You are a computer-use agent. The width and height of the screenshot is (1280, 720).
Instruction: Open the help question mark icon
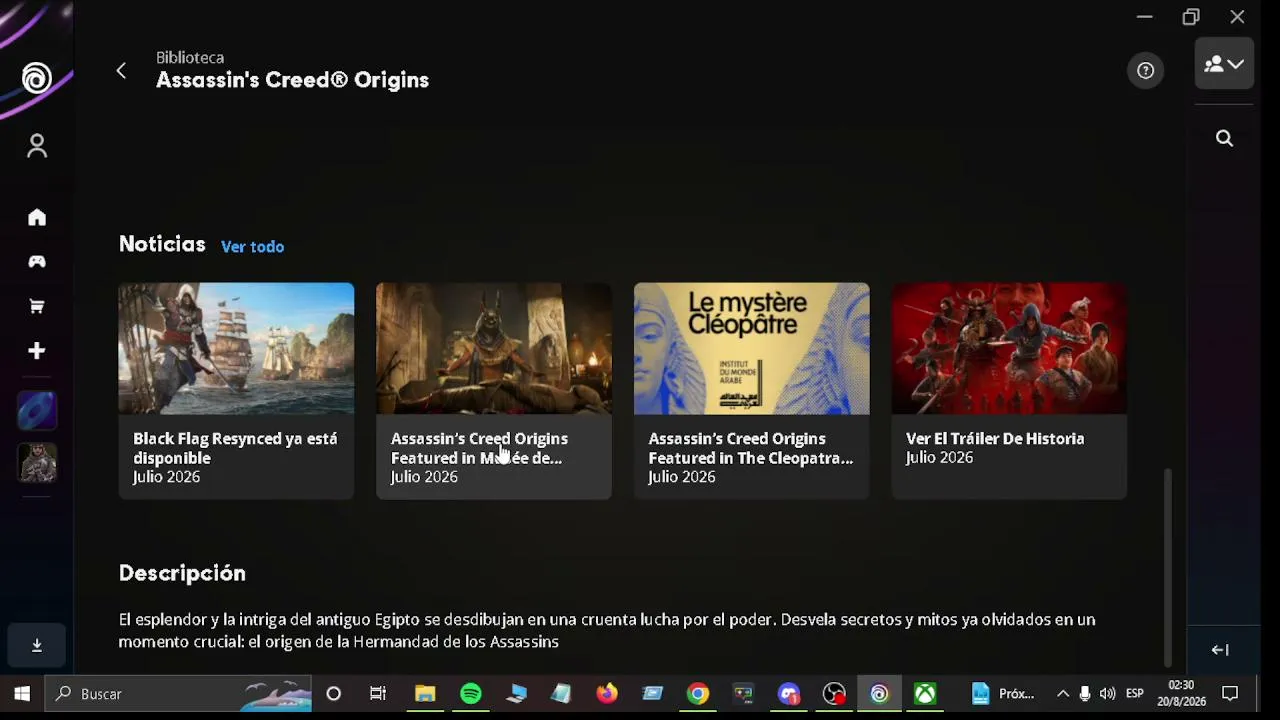1146,70
